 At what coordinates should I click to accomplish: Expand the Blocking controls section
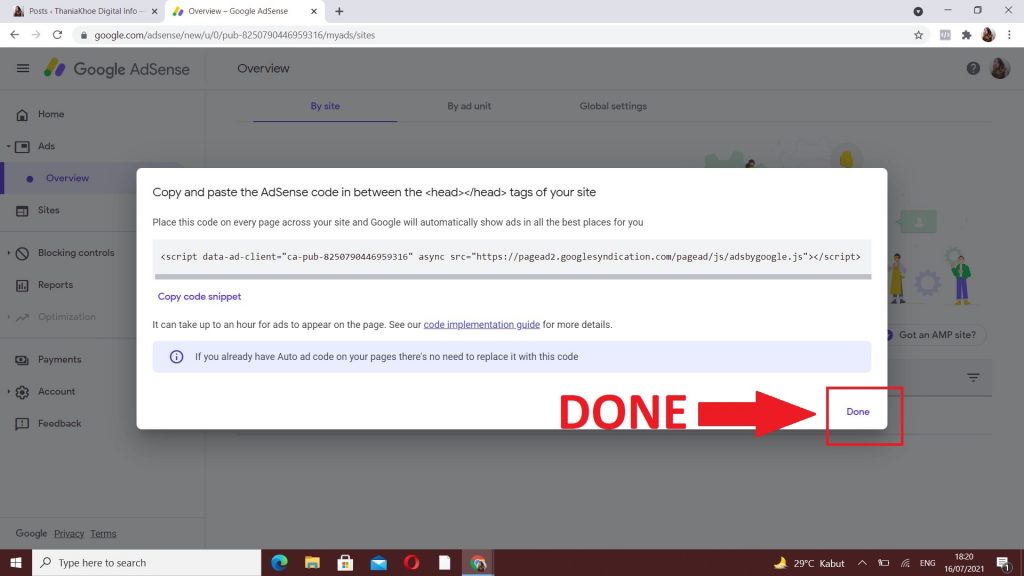click(8, 253)
